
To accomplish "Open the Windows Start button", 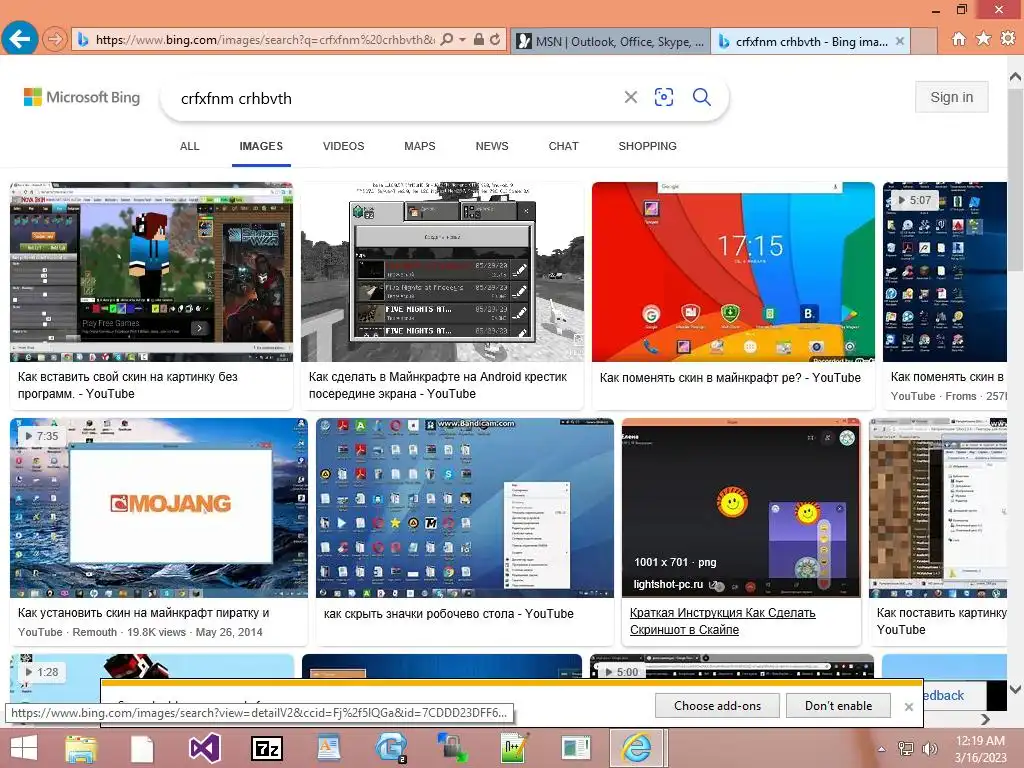I will (x=24, y=748).
